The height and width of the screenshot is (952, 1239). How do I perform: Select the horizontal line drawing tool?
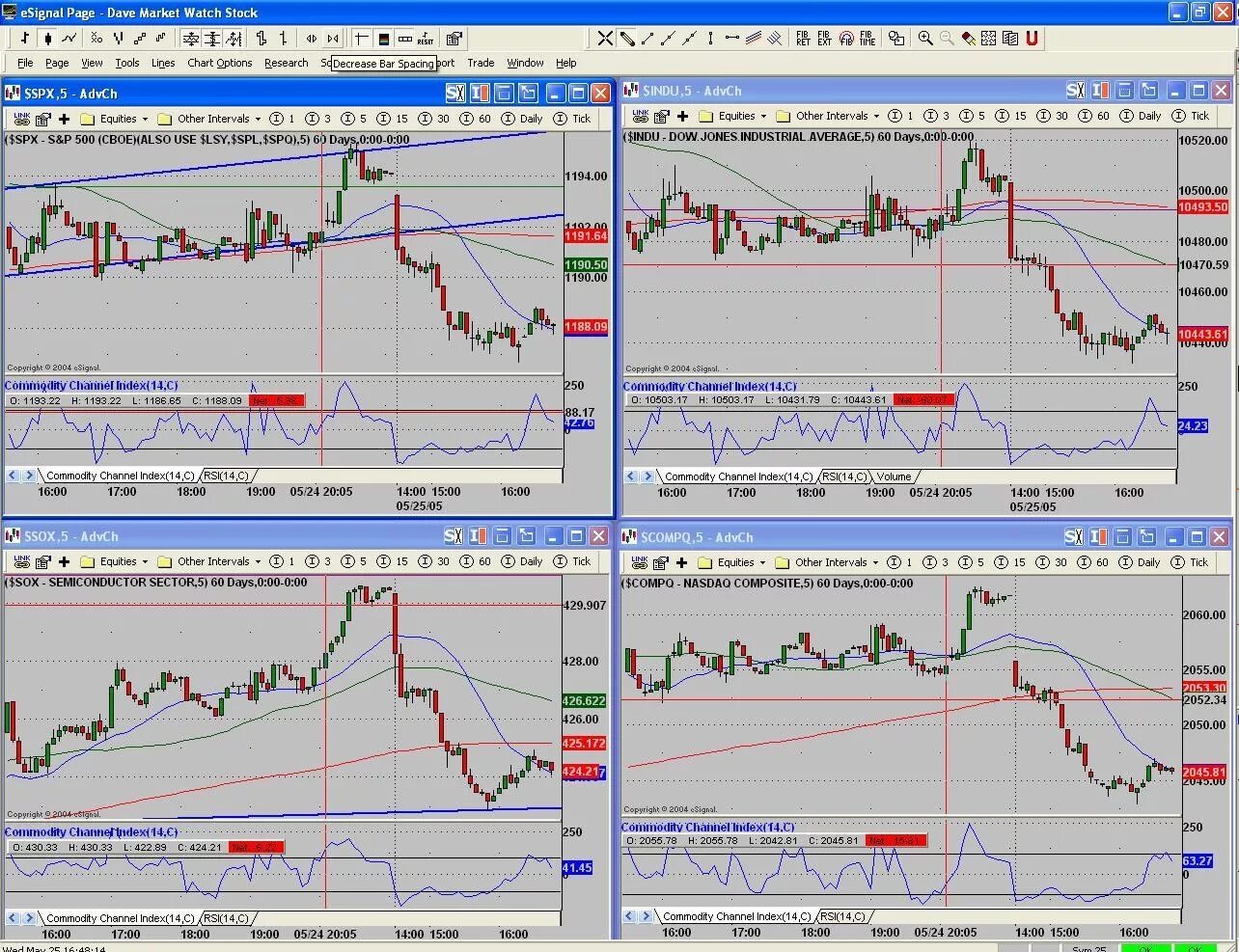coord(732,39)
